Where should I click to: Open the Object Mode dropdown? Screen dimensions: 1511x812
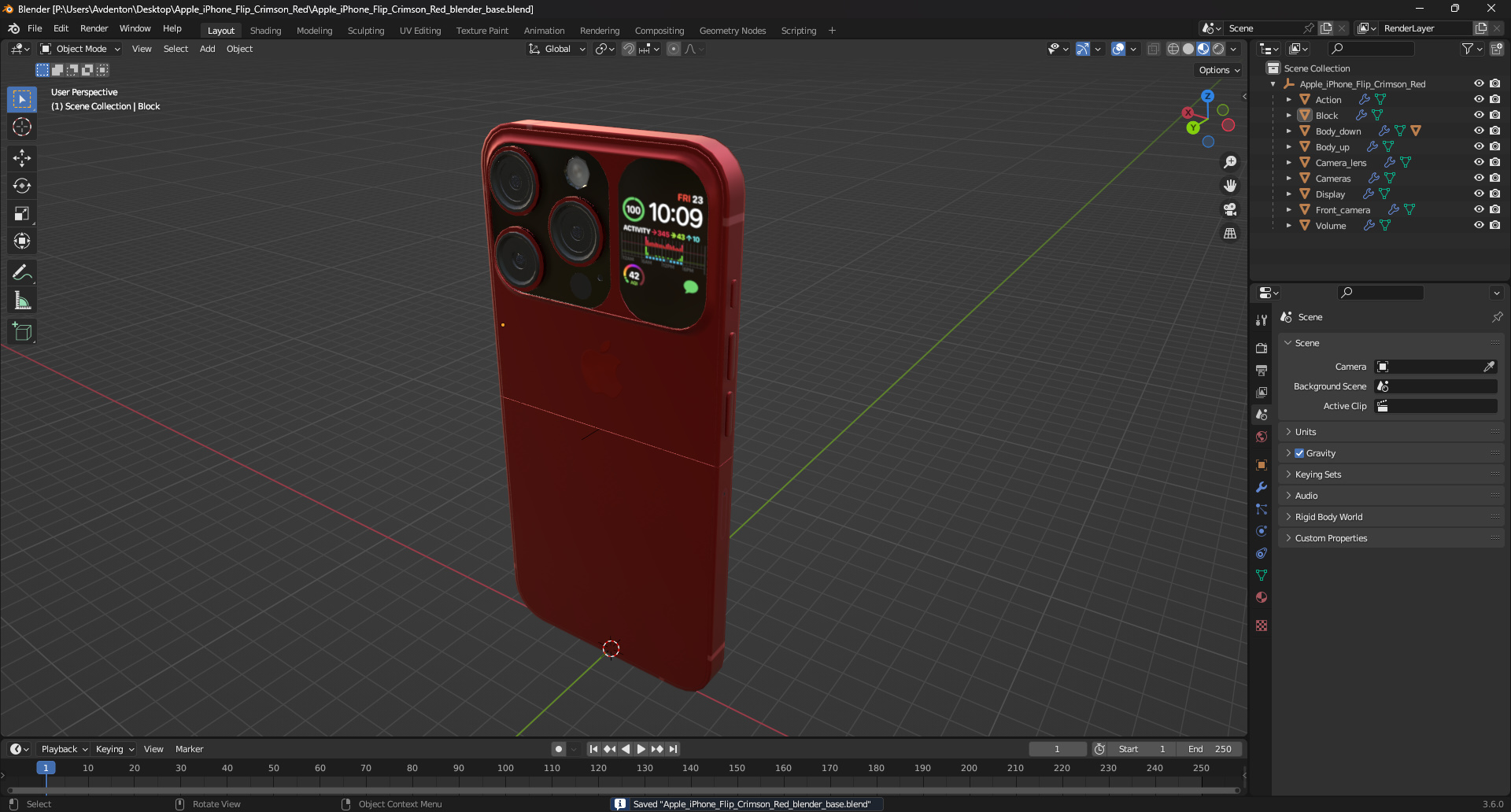80,49
